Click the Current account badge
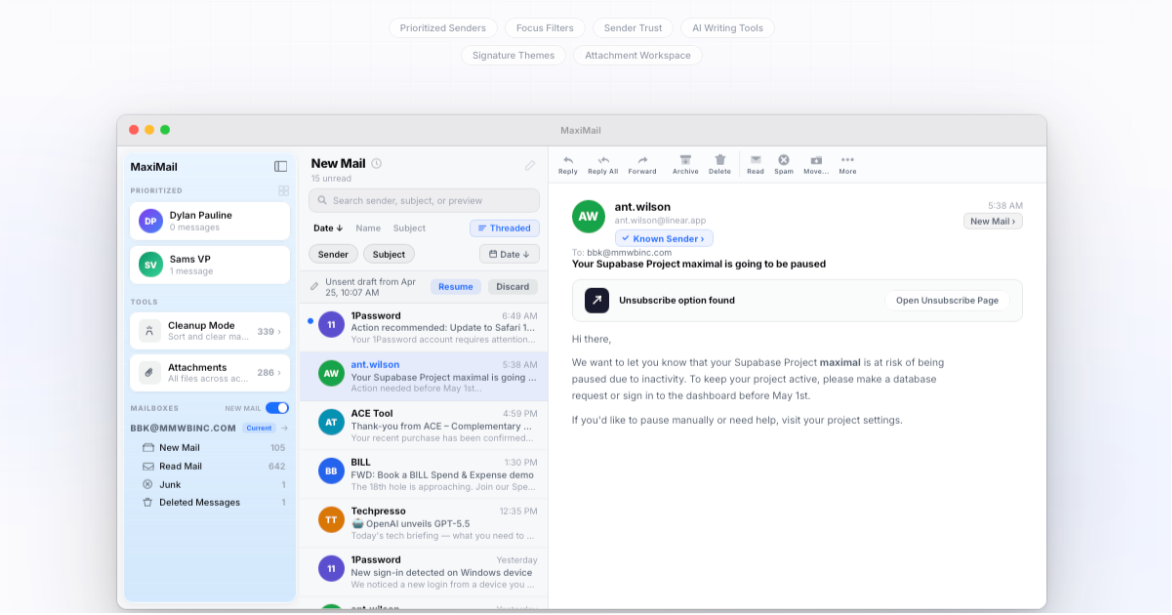 point(259,428)
